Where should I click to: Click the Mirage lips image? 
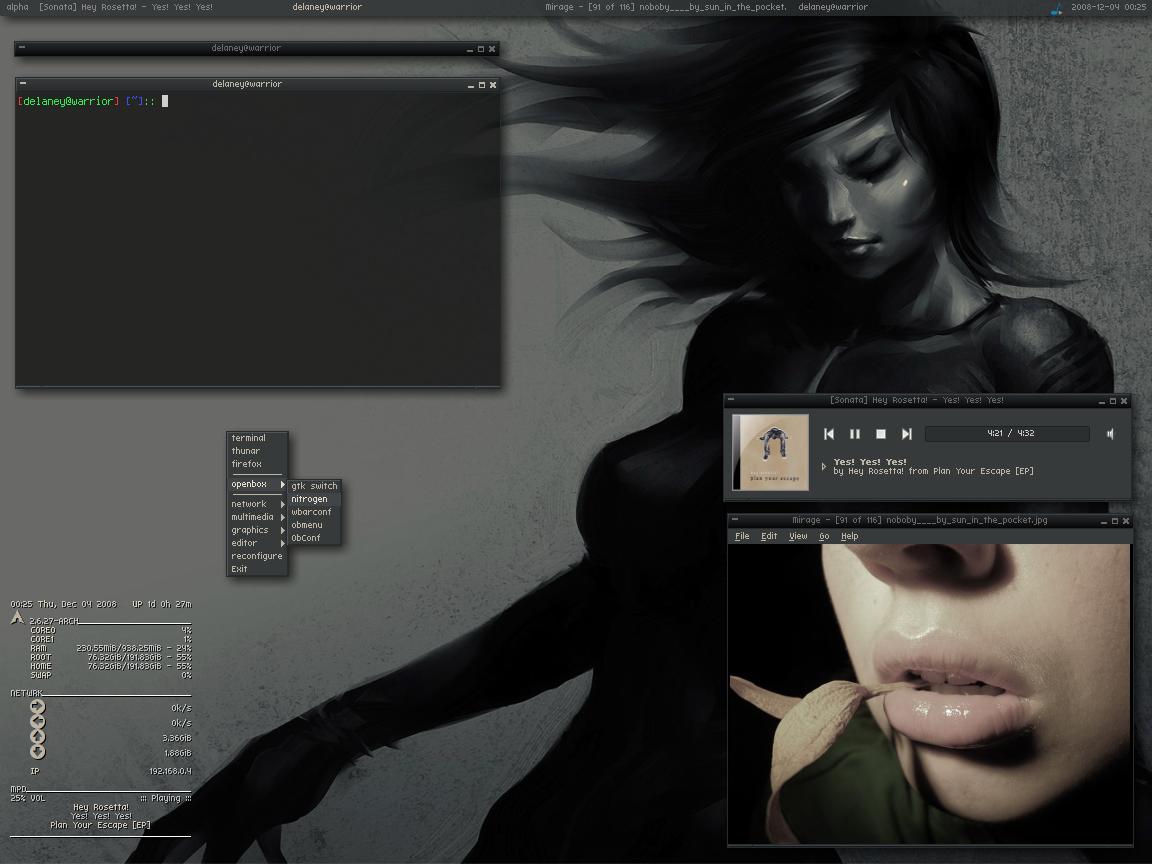coord(929,694)
